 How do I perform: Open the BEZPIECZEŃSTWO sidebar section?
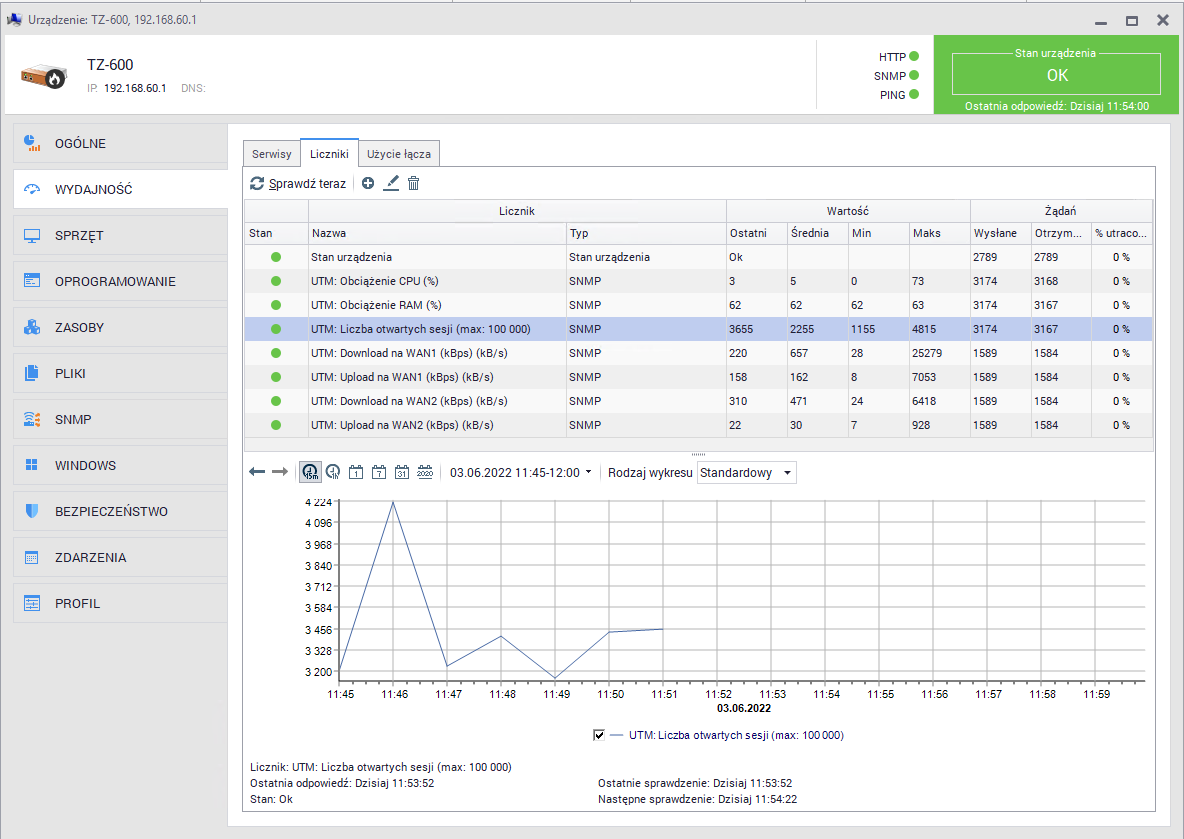[x=111, y=512]
